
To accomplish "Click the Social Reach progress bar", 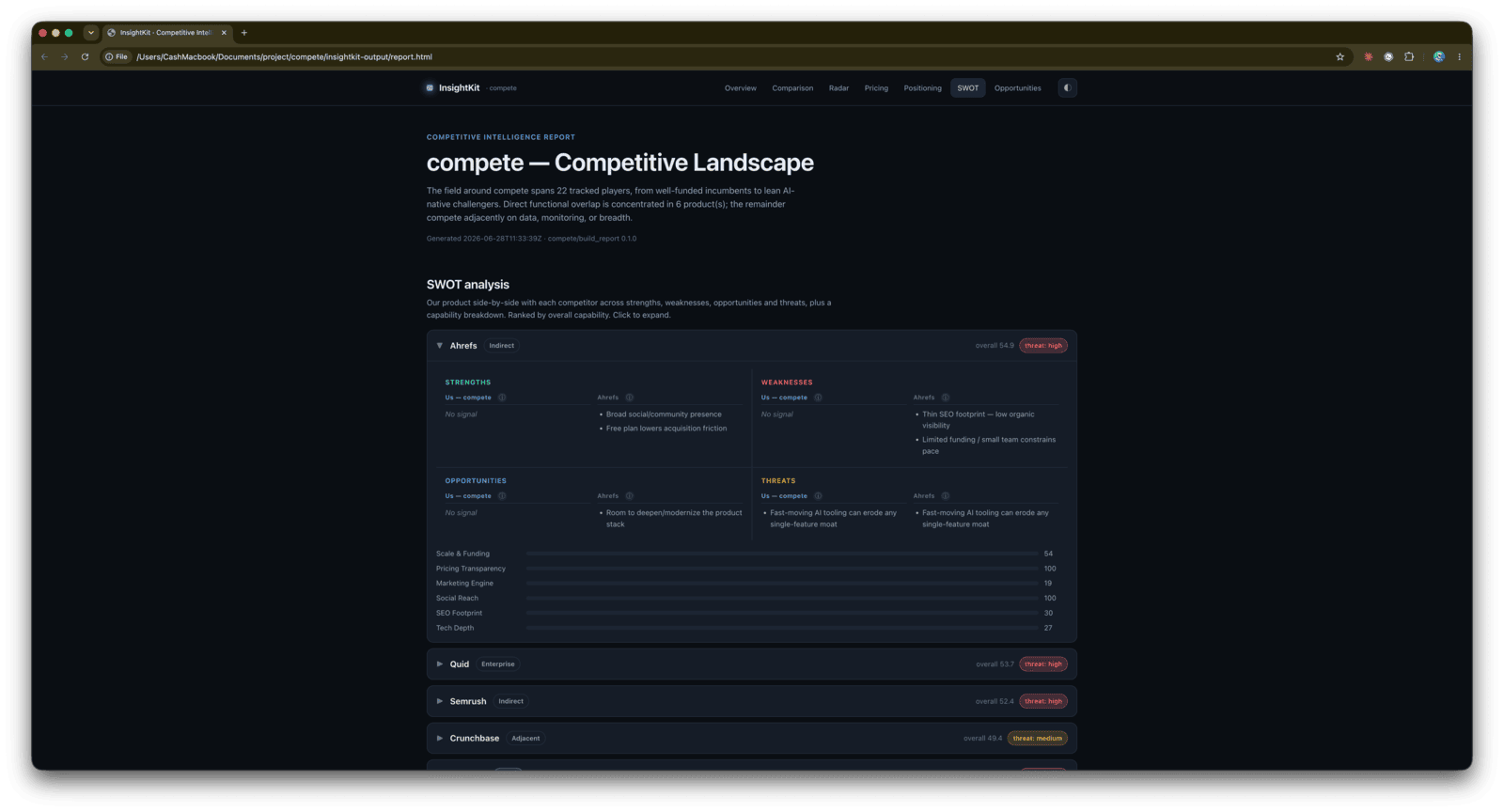I will [782, 599].
